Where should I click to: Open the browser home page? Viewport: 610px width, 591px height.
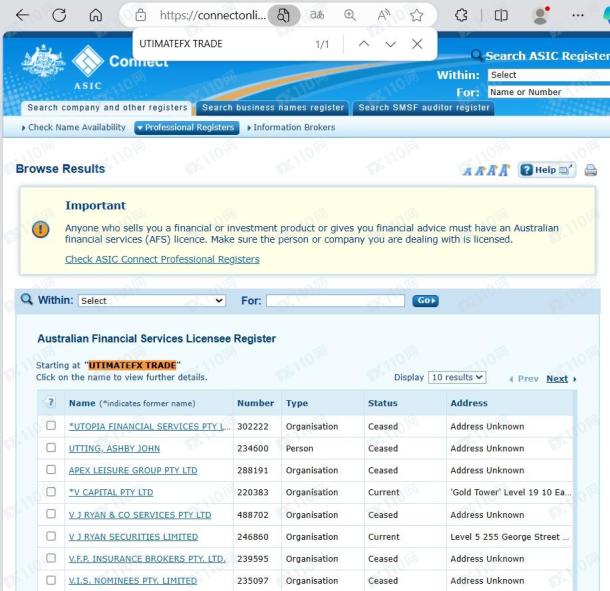click(96, 15)
